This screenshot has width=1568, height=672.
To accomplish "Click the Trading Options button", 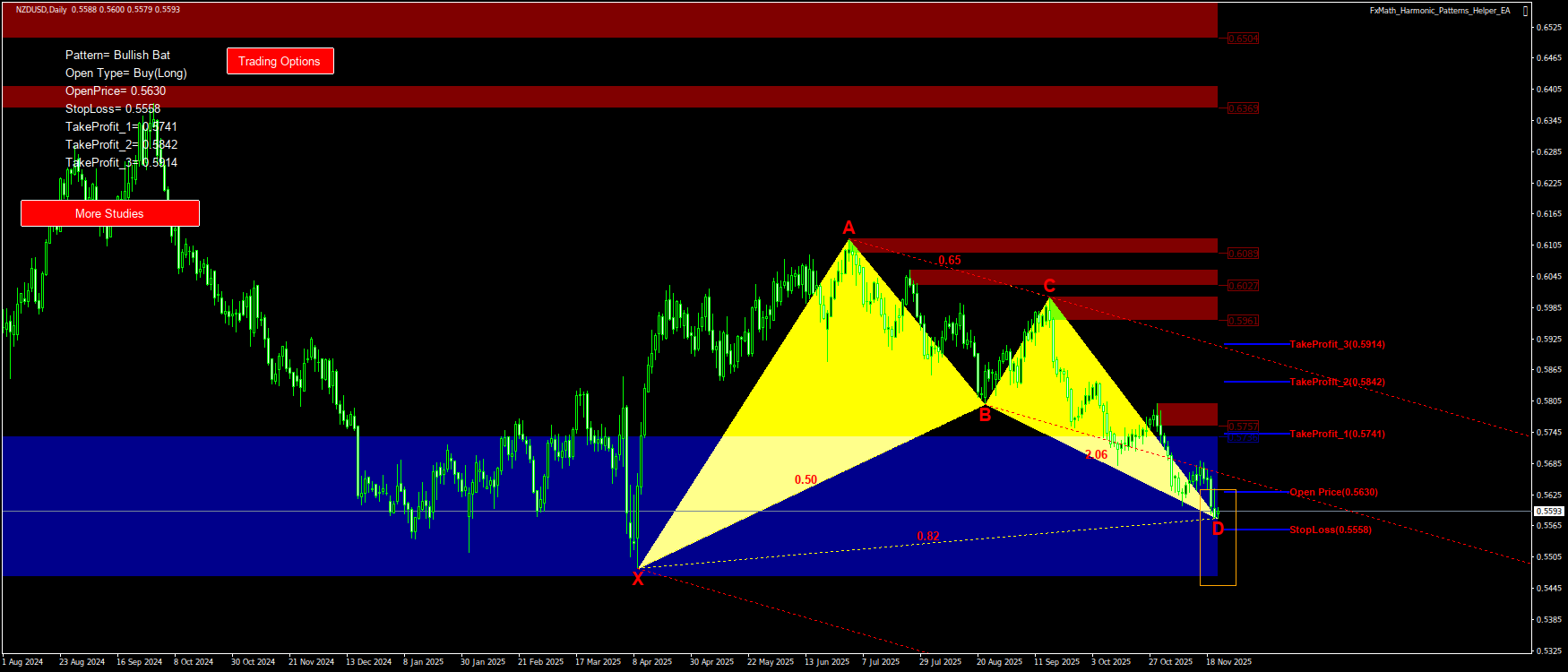I will 280,61.
